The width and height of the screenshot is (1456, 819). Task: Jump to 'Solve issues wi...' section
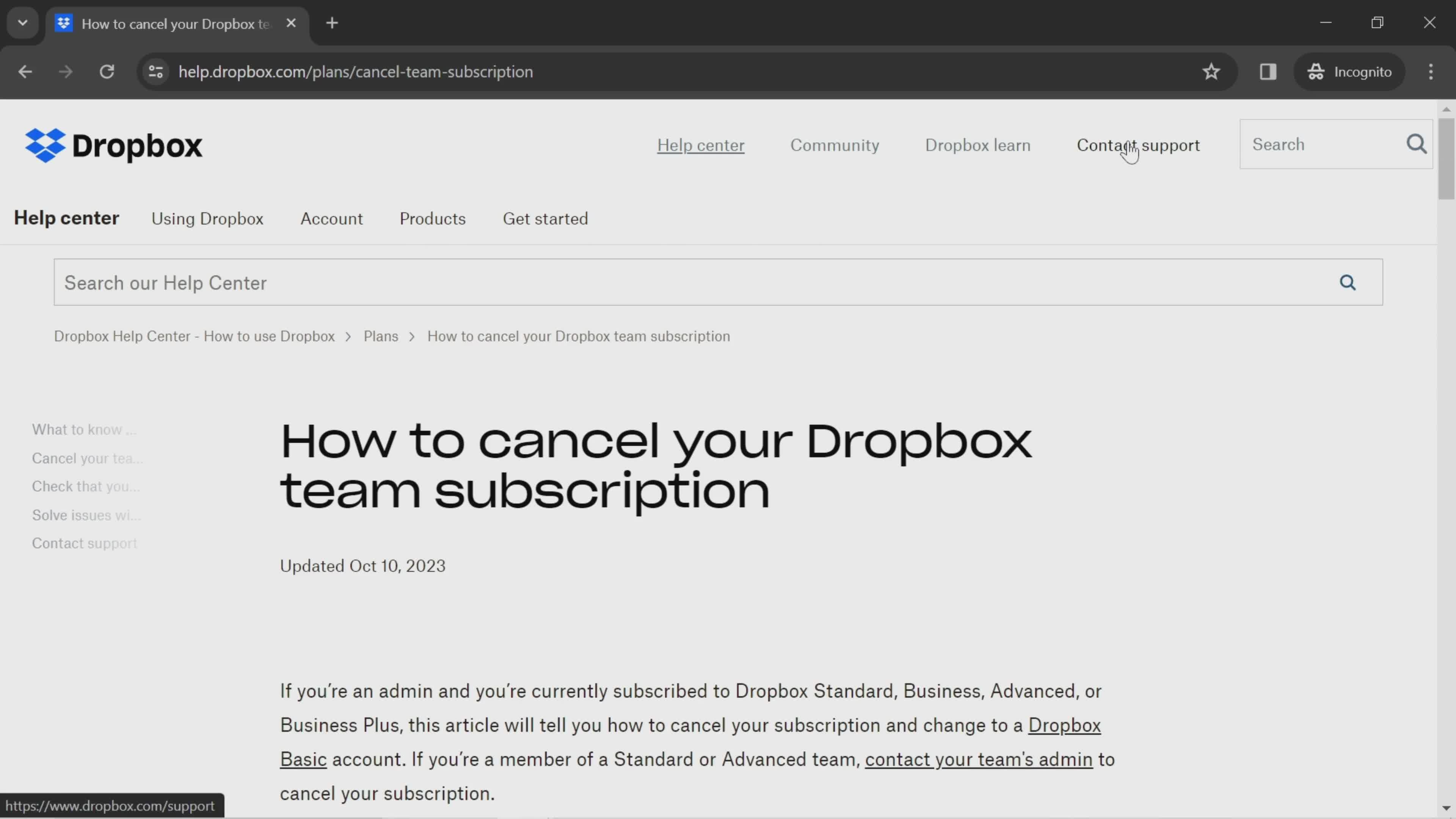tap(86, 516)
